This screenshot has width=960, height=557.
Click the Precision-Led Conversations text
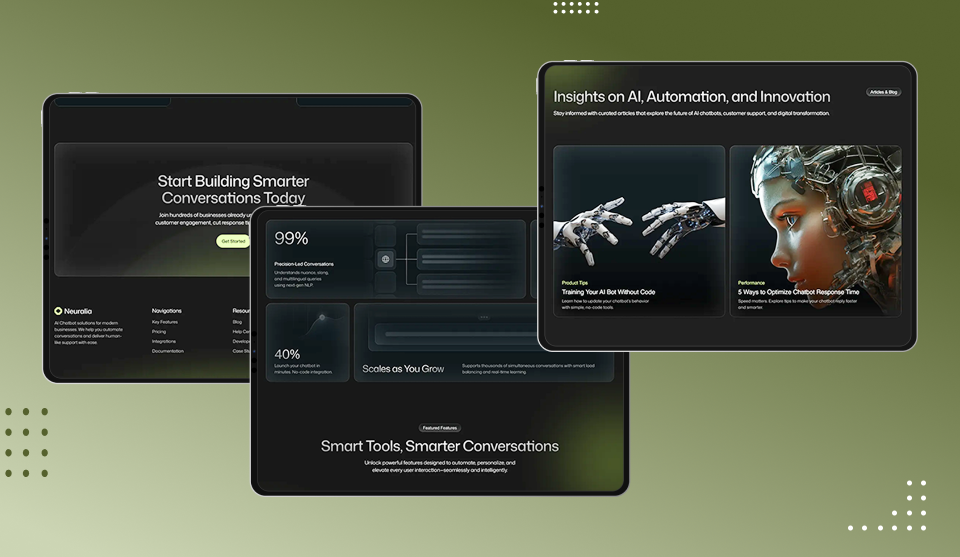tap(304, 264)
